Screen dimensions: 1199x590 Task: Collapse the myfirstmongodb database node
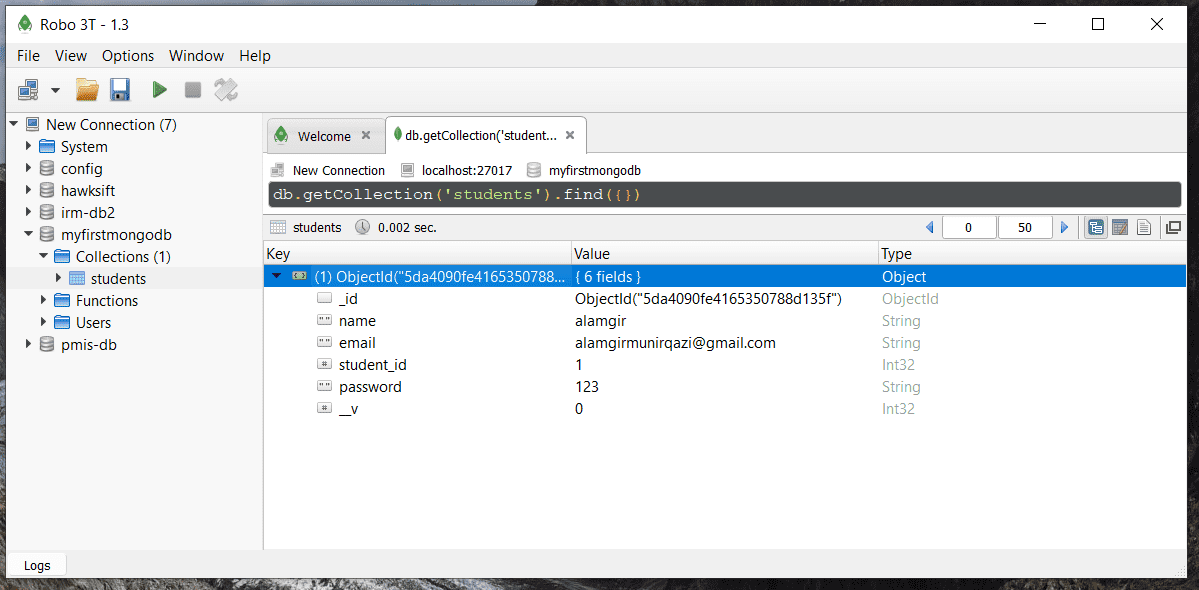[x=29, y=234]
